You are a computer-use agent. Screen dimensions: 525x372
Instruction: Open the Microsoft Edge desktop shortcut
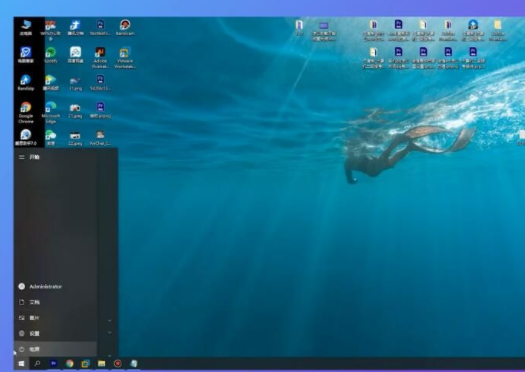(x=51, y=112)
